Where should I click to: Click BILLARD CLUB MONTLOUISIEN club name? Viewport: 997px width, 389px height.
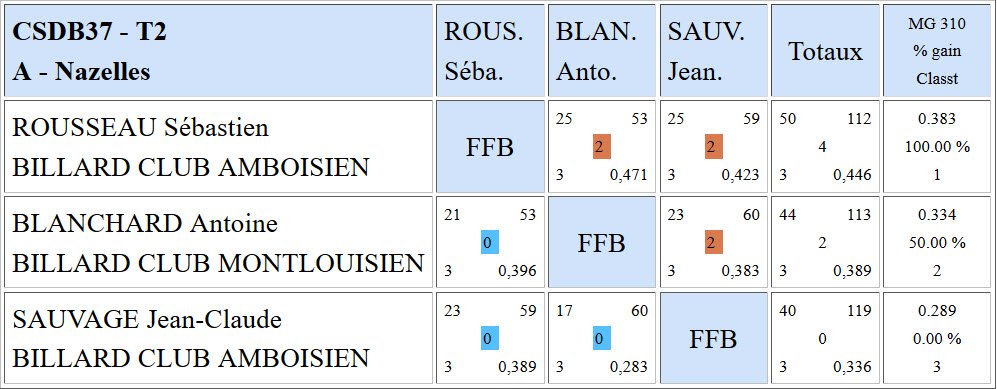[218, 263]
